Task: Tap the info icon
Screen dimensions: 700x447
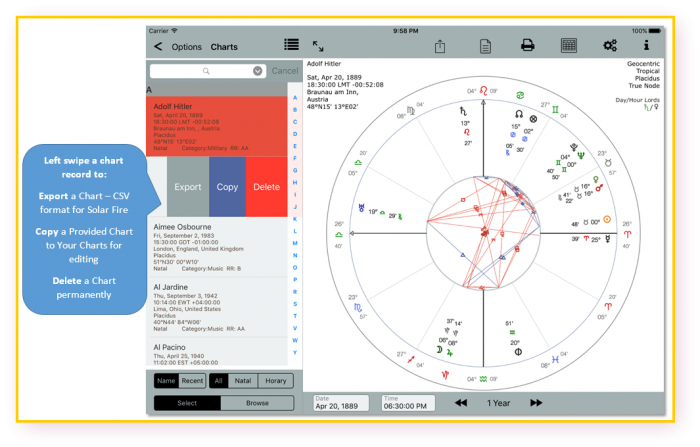Action: pos(646,45)
